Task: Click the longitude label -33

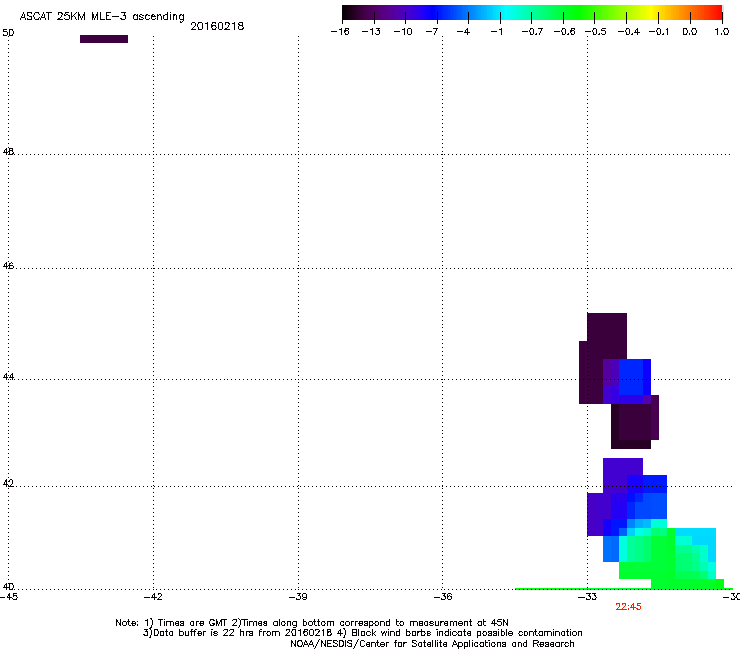Action: [x=588, y=597]
